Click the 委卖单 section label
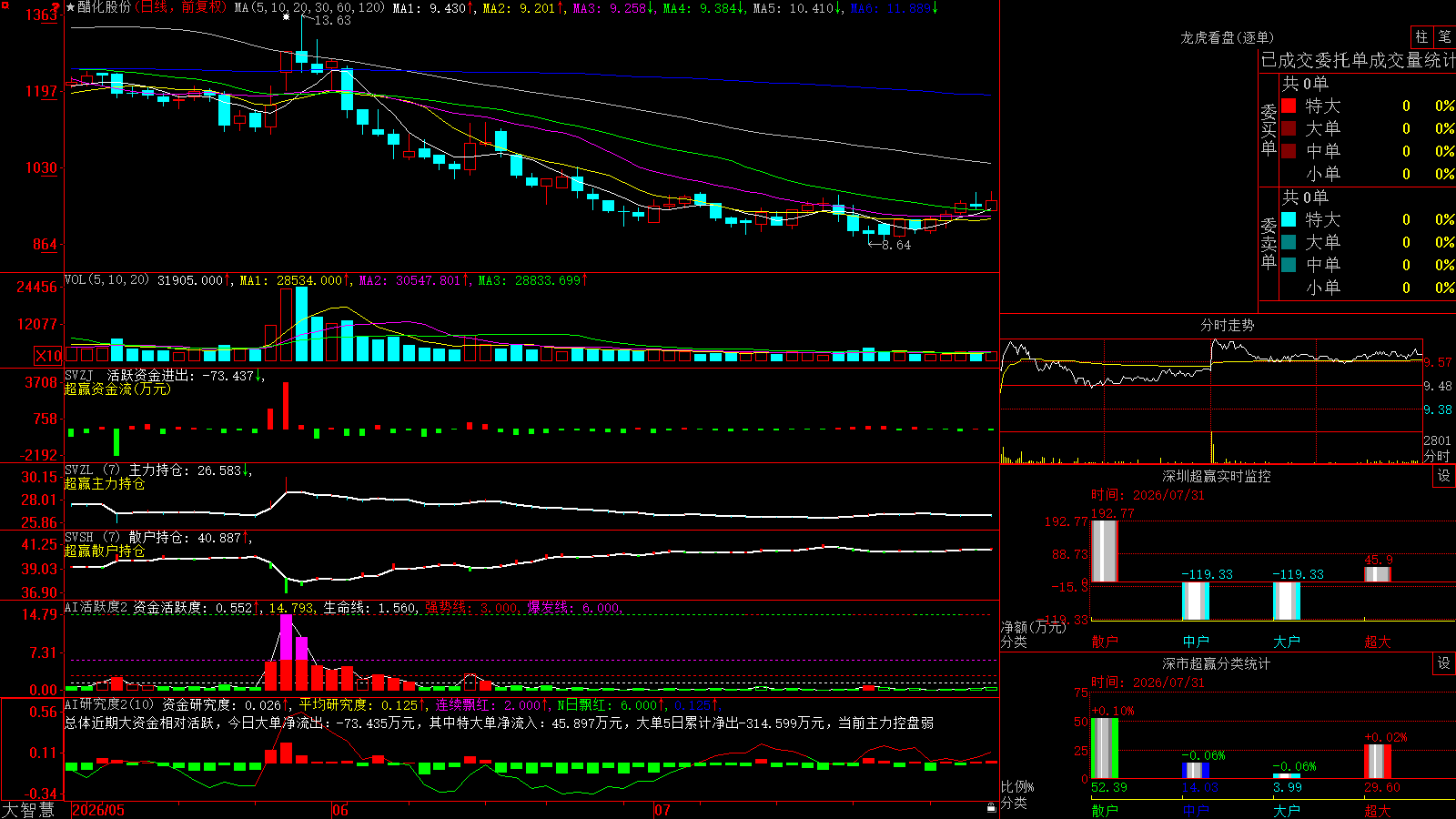 (x=1269, y=243)
